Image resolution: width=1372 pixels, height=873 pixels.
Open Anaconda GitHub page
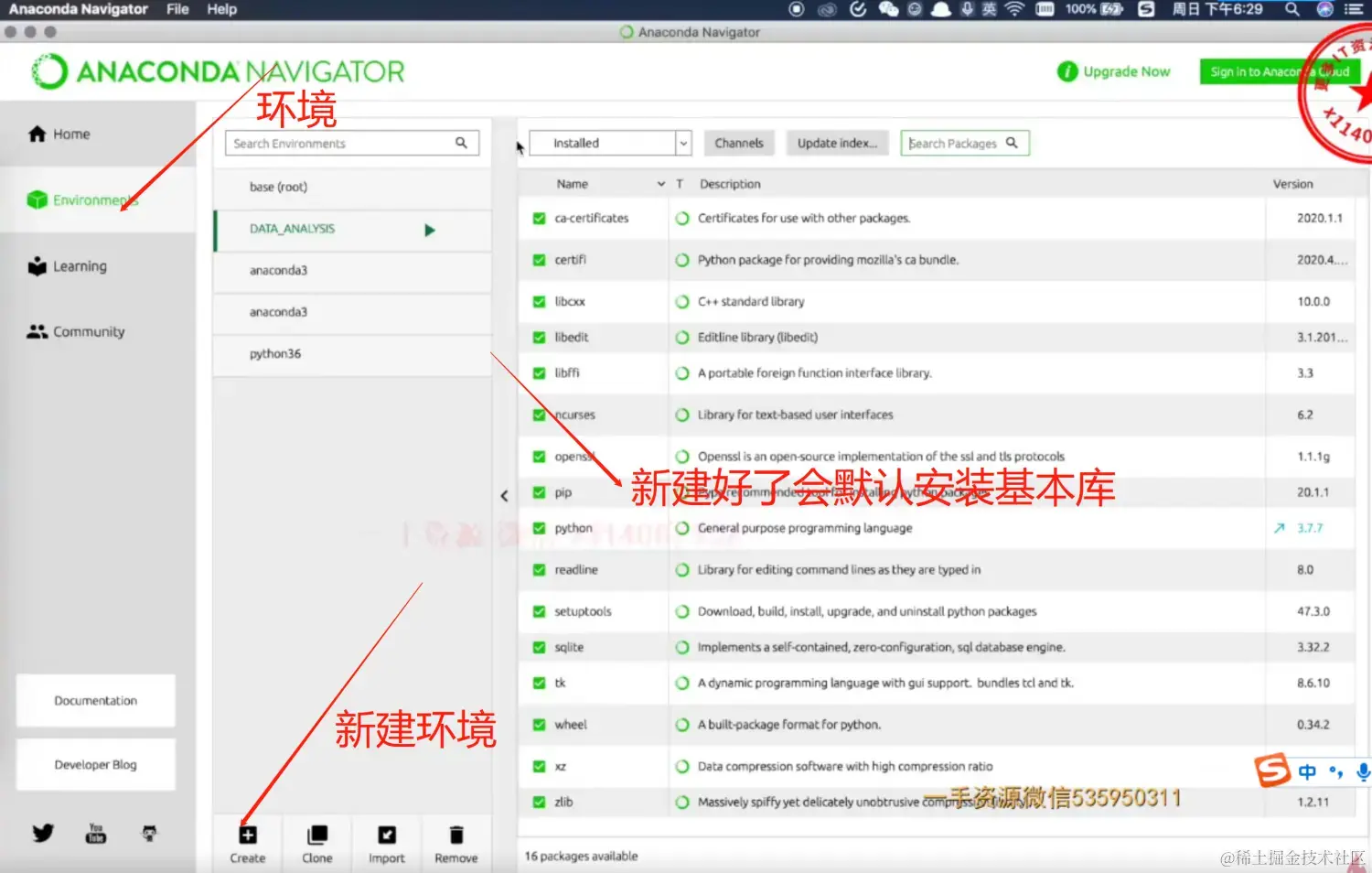point(149,833)
